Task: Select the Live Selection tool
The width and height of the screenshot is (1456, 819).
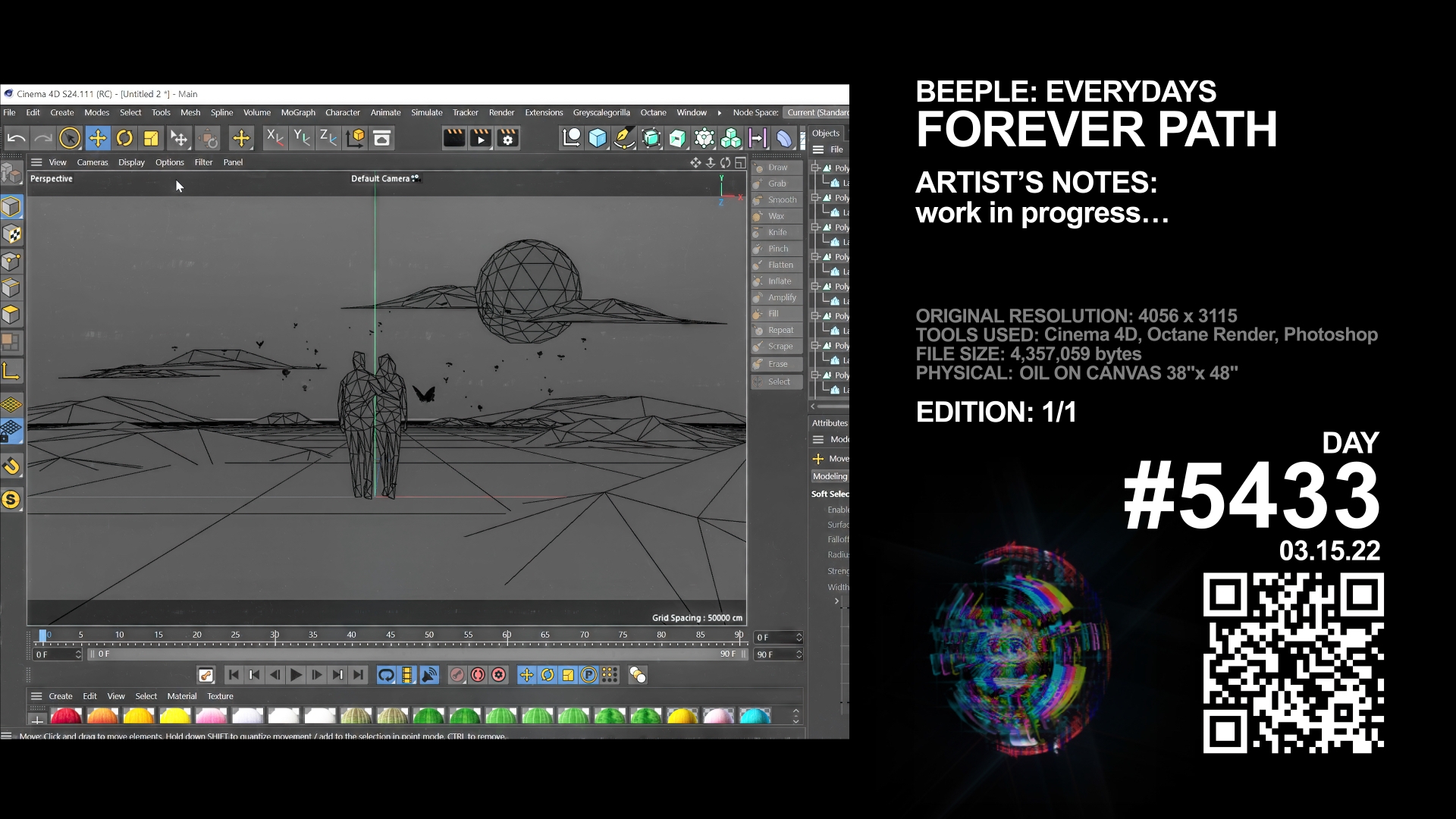Action: click(x=70, y=138)
